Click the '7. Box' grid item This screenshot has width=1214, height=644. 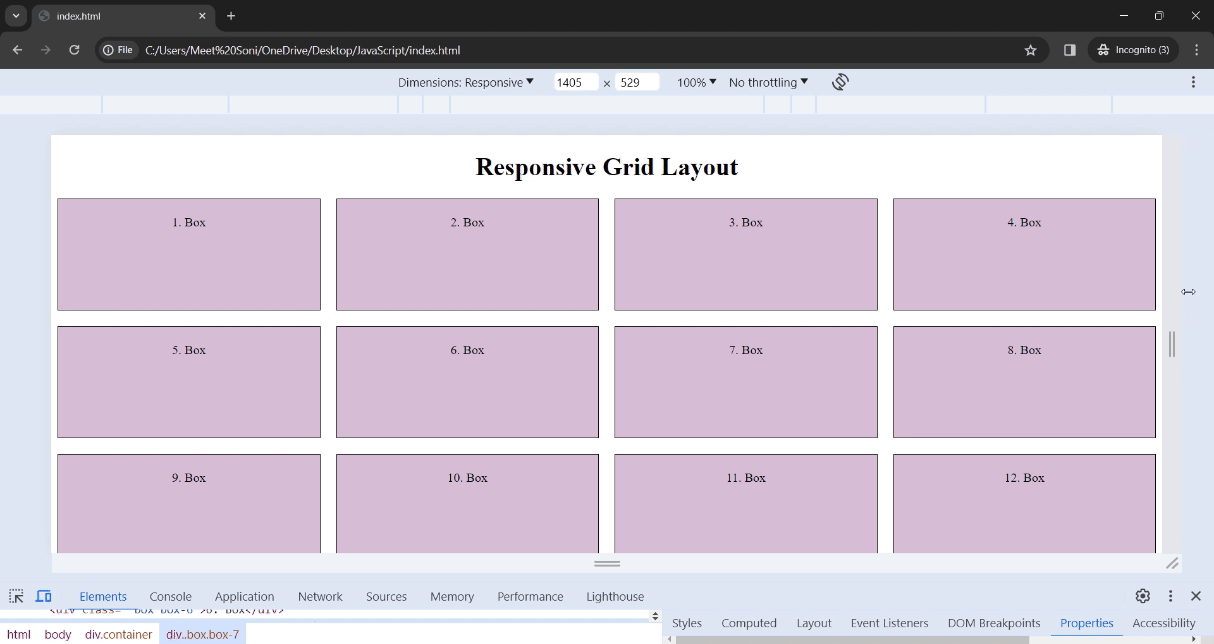point(746,382)
